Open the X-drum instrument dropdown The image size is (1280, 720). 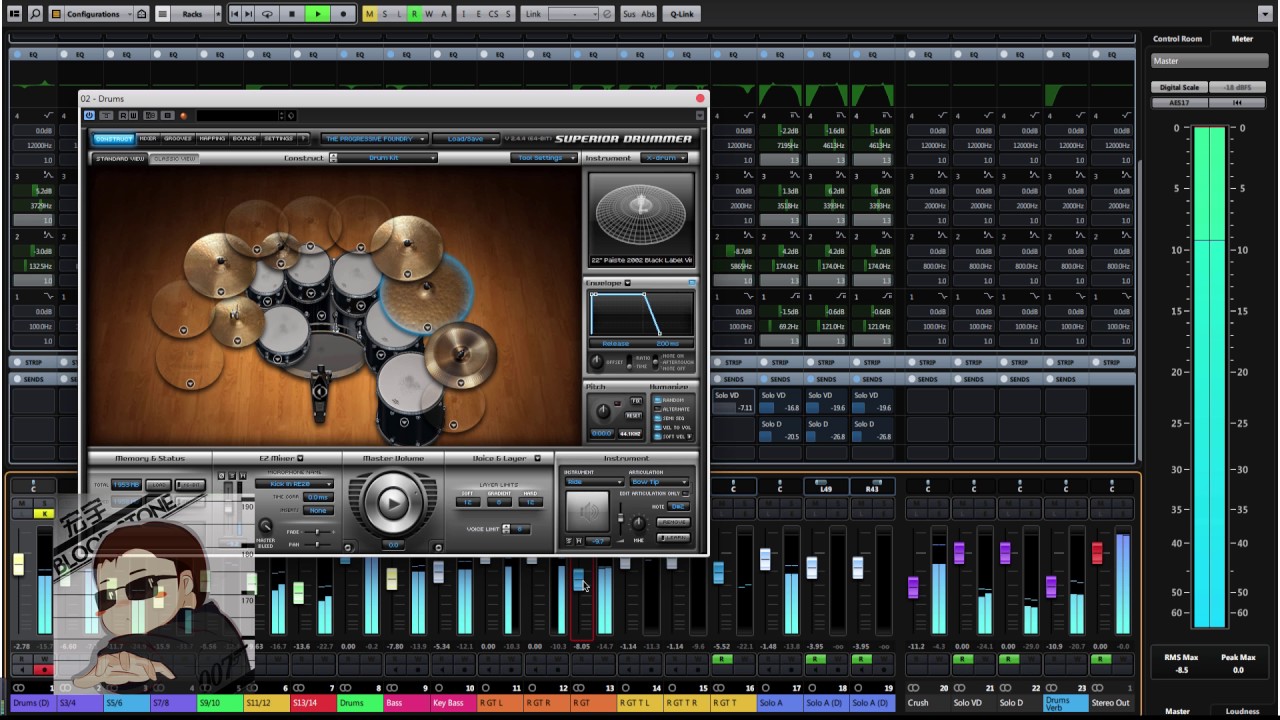click(666, 158)
